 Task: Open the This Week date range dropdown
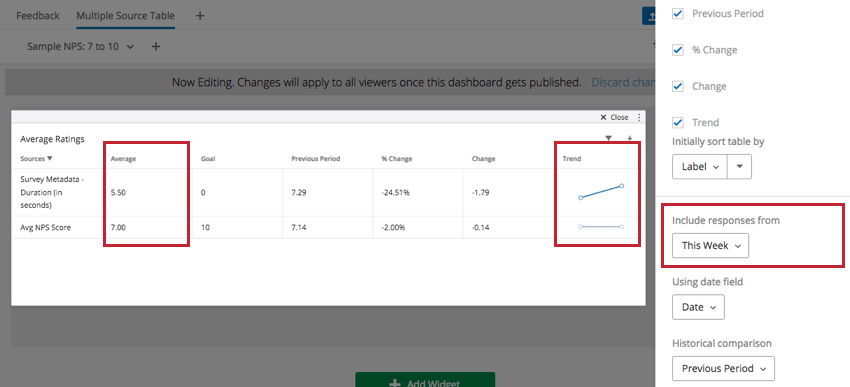coord(711,246)
